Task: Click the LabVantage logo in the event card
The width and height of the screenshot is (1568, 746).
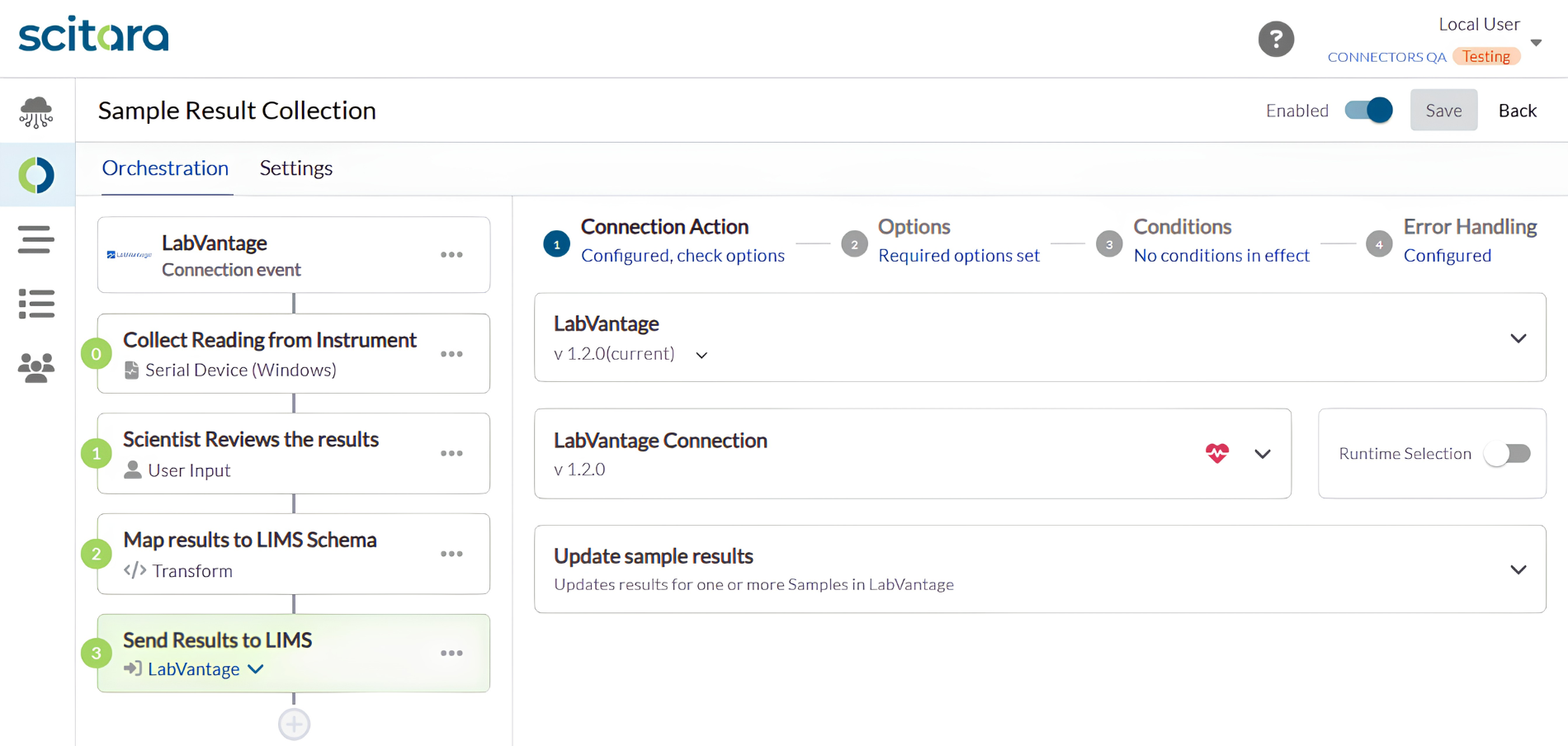Action: click(130, 255)
